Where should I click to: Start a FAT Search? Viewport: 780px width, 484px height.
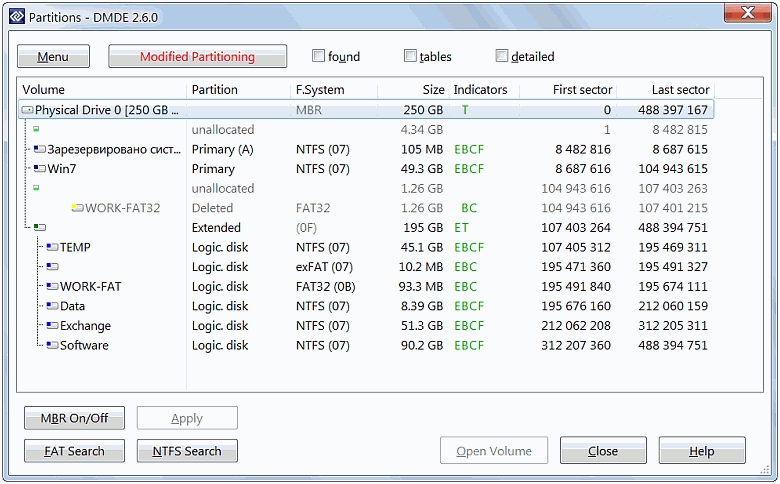point(74,451)
